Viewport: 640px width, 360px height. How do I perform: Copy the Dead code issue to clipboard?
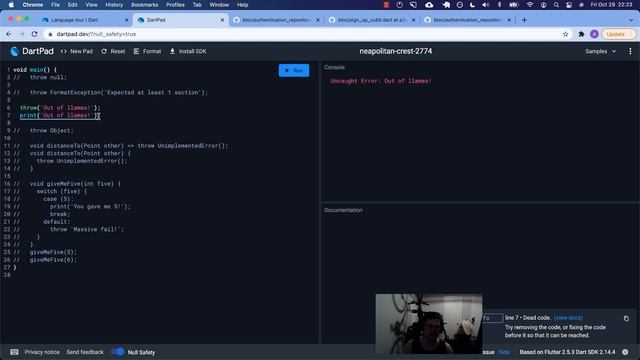626,318
